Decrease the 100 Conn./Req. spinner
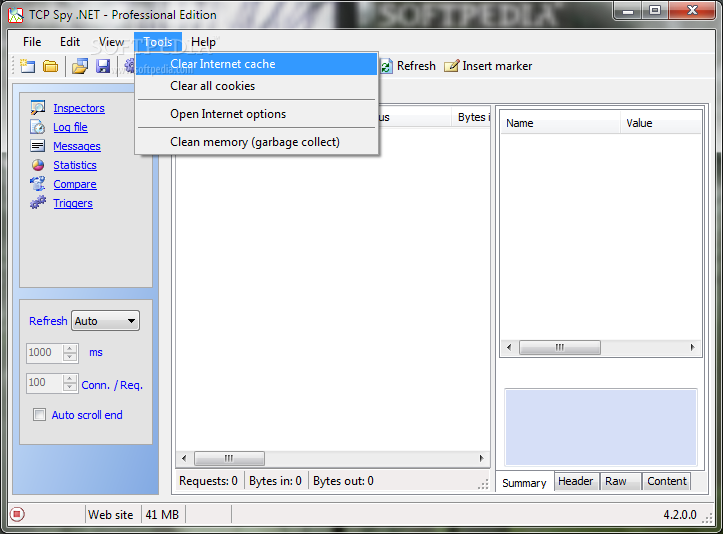The image size is (723, 534). 70,387
